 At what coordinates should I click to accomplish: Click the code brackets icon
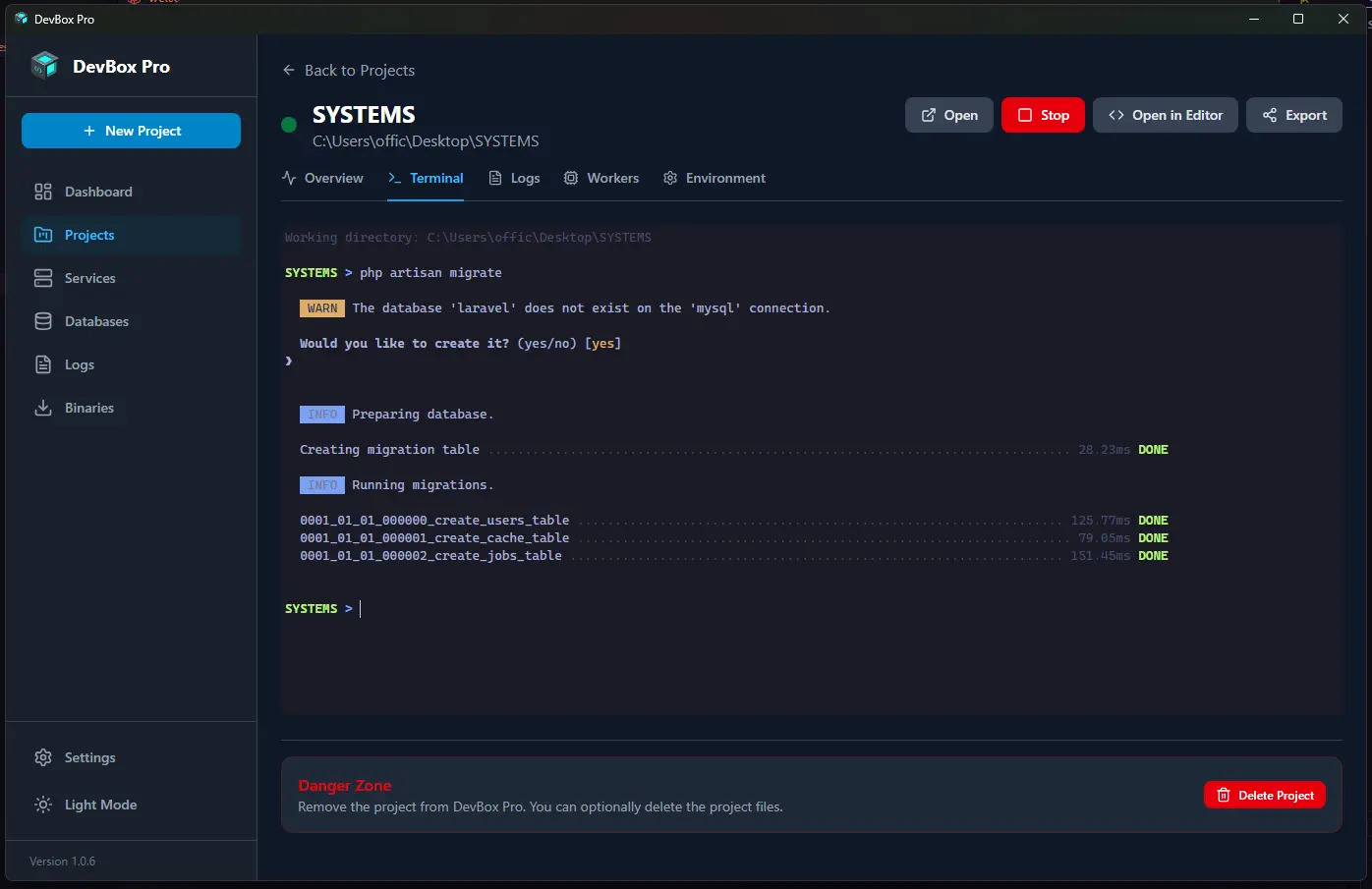pos(1116,115)
